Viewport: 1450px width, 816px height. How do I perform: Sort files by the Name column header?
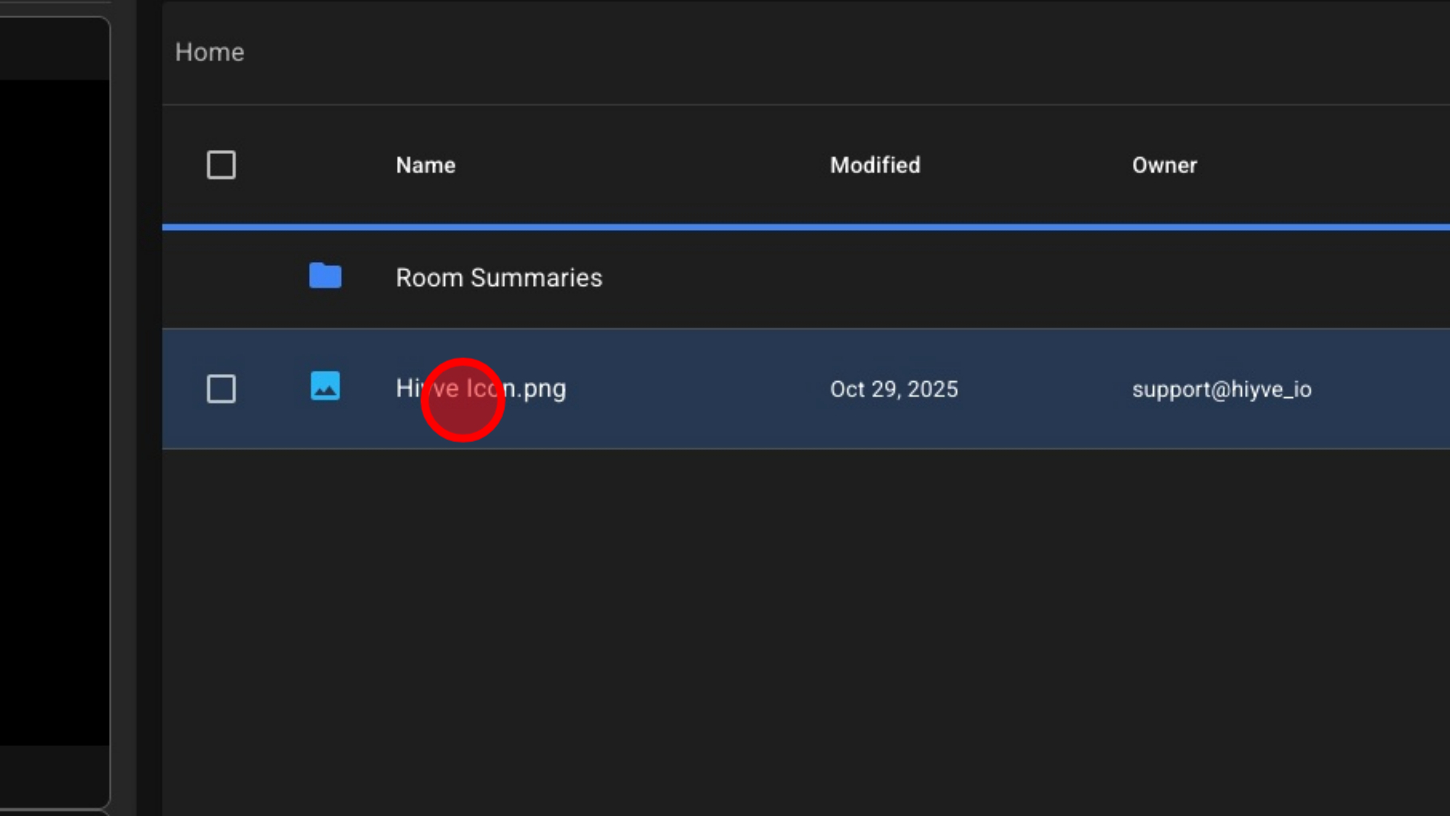425,166
